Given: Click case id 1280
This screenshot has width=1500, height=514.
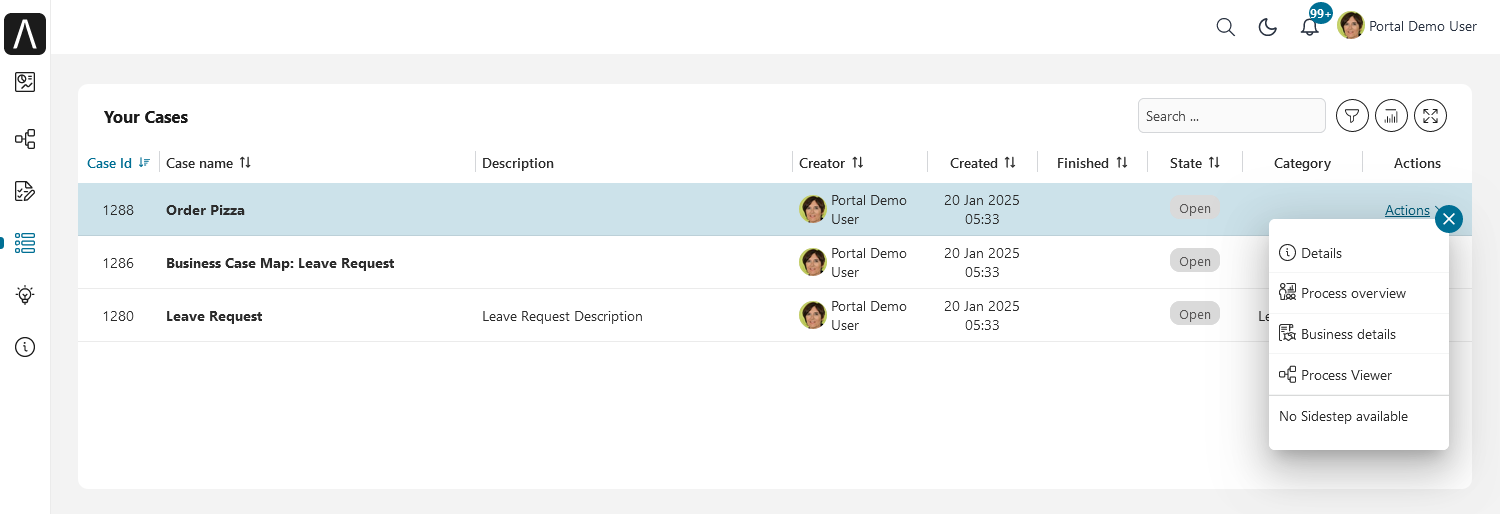Looking at the screenshot, I should pos(118,316).
